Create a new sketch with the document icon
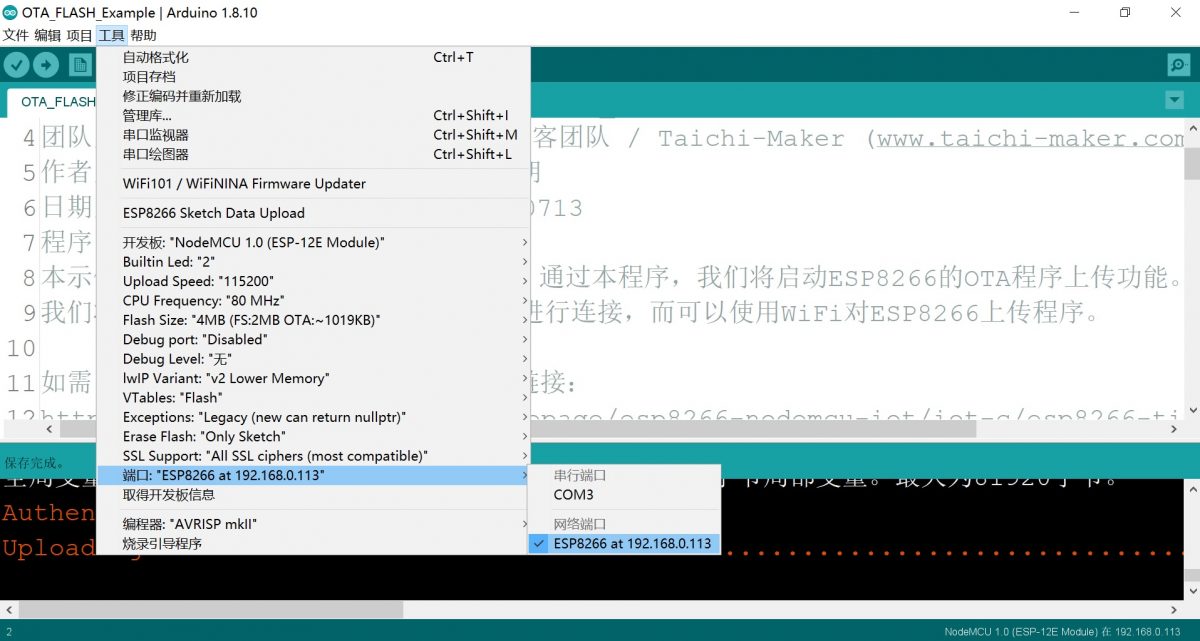This screenshot has width=1200, height=641. point(79,64)
